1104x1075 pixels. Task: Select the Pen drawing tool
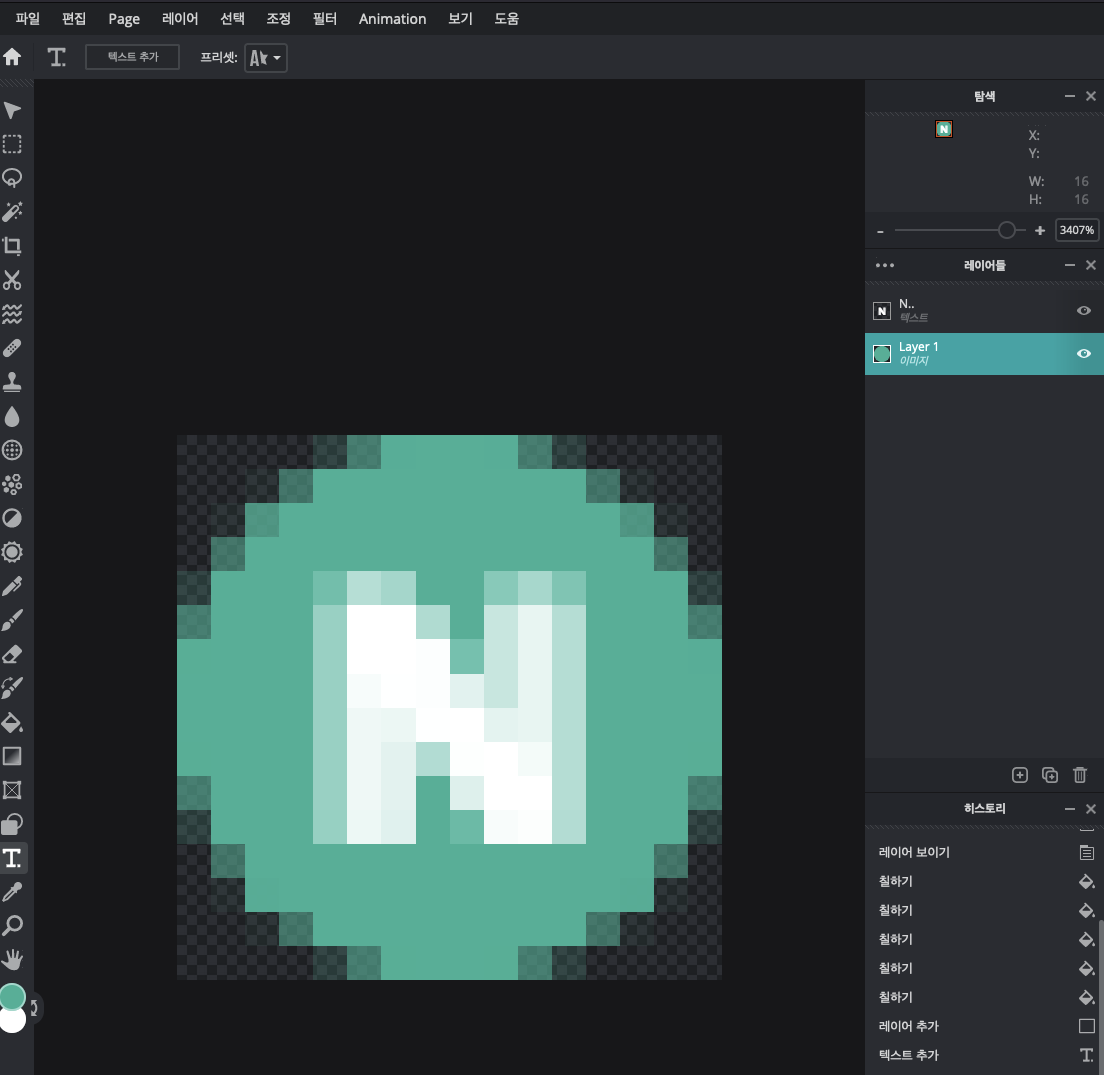click(x=12, y=586)
